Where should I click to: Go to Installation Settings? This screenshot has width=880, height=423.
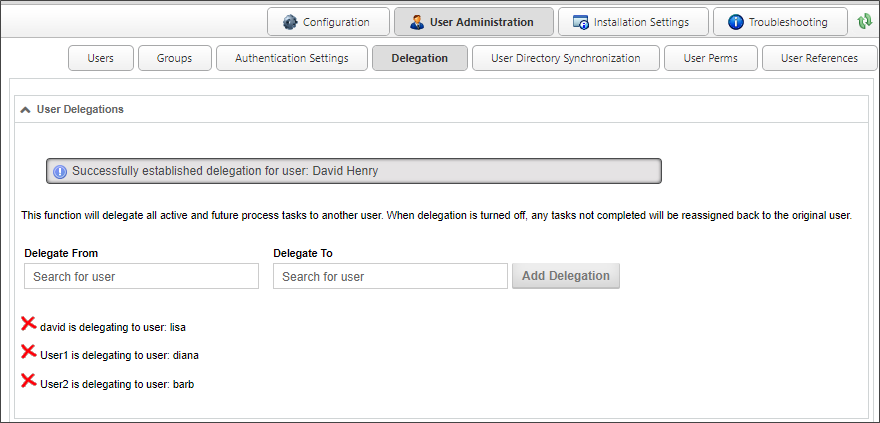(633, 22)
